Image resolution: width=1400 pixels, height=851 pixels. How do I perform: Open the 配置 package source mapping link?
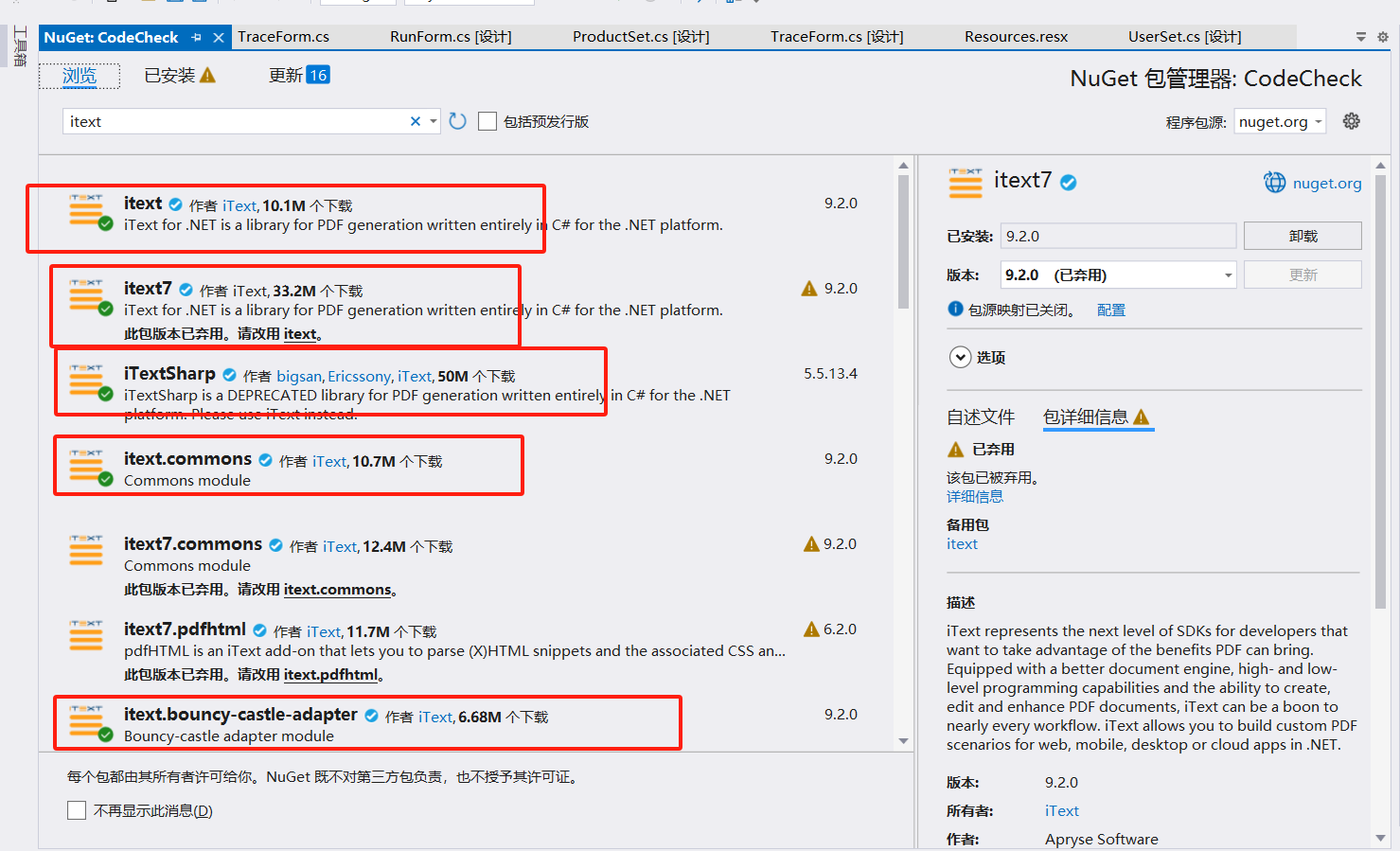coord(1109,309)
